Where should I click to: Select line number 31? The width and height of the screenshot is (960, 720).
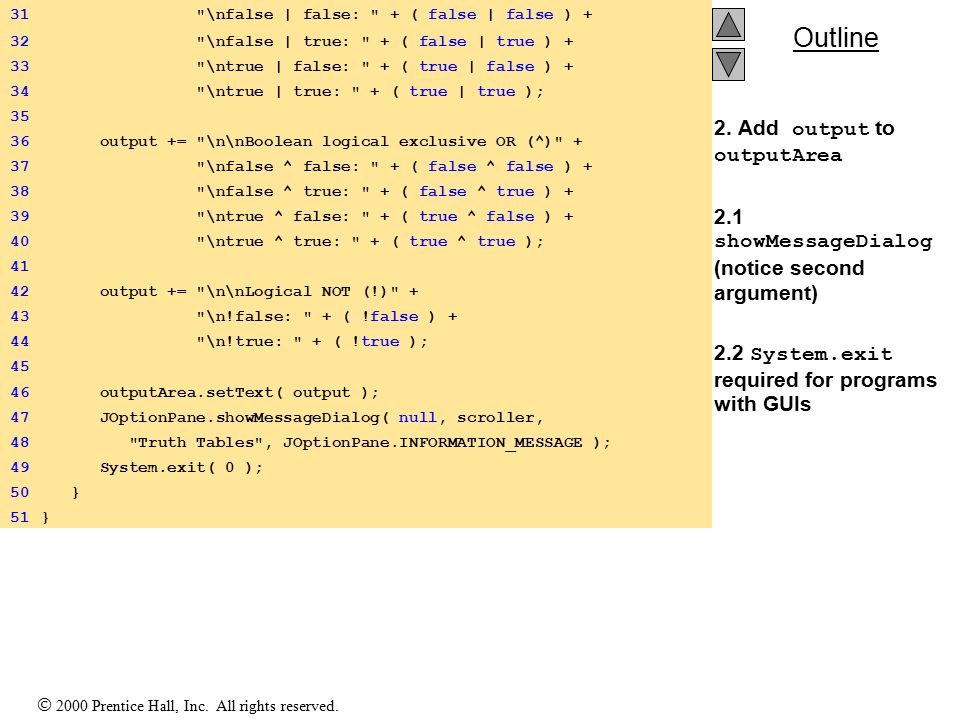click(20, 14)
